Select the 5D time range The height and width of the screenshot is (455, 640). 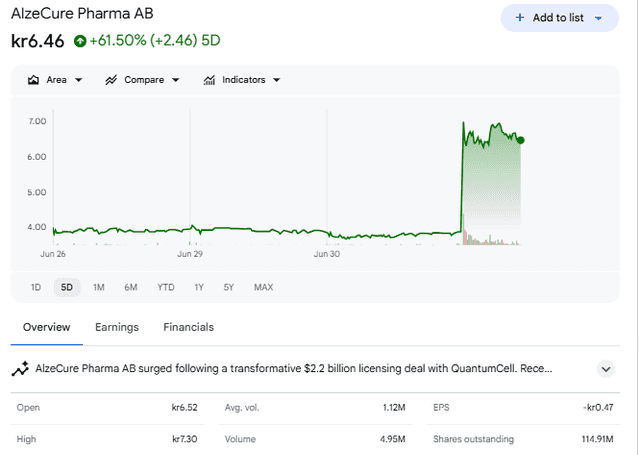[x=67, y=287]
